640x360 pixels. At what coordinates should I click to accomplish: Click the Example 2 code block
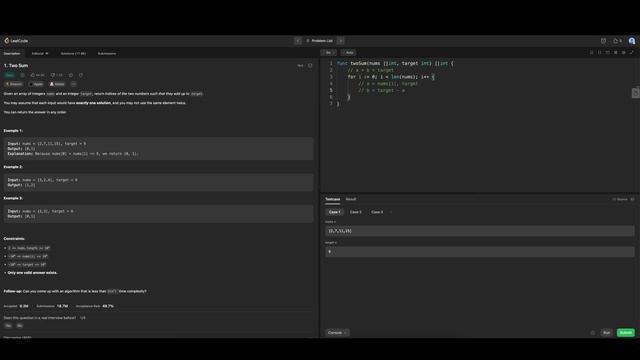click(158, 182)
